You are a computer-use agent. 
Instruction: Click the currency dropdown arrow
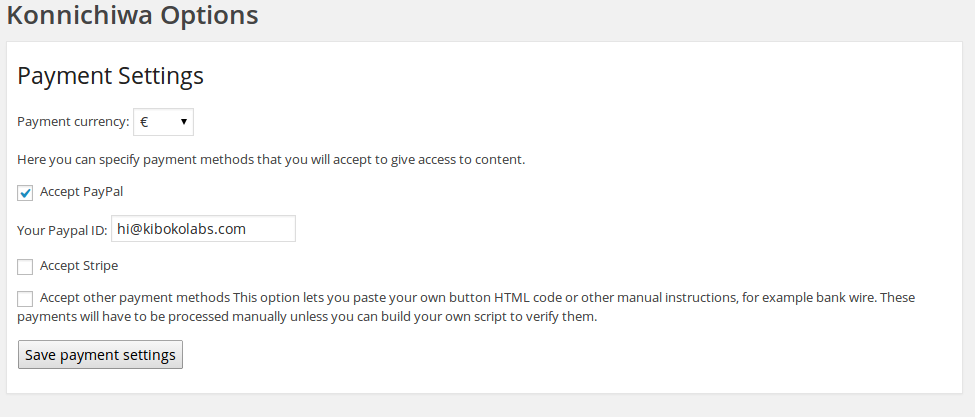pyautogui.click(x=184, y=122)
